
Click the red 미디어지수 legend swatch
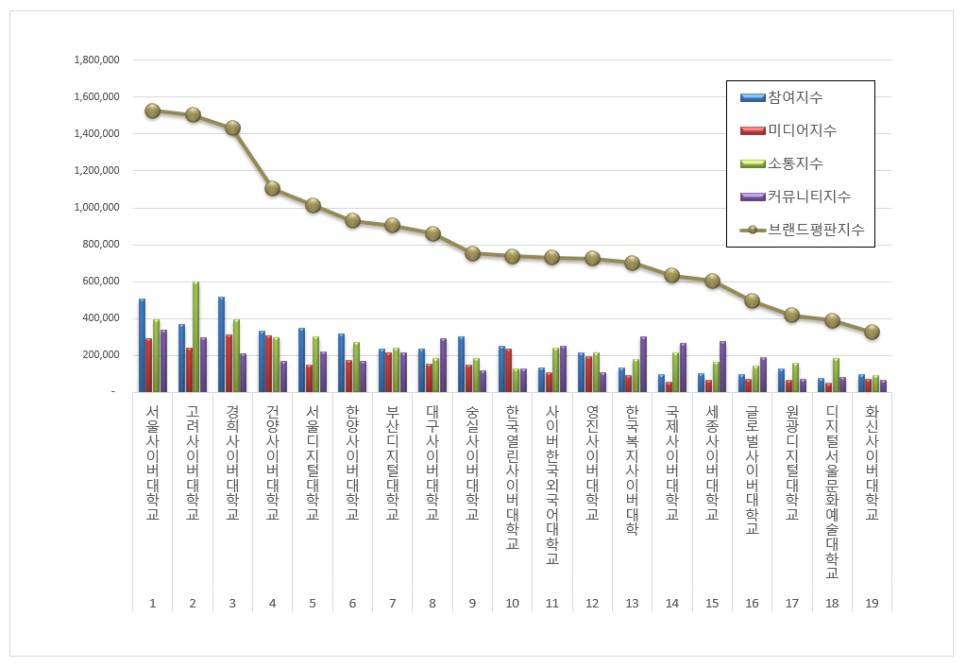pos(753,131)
